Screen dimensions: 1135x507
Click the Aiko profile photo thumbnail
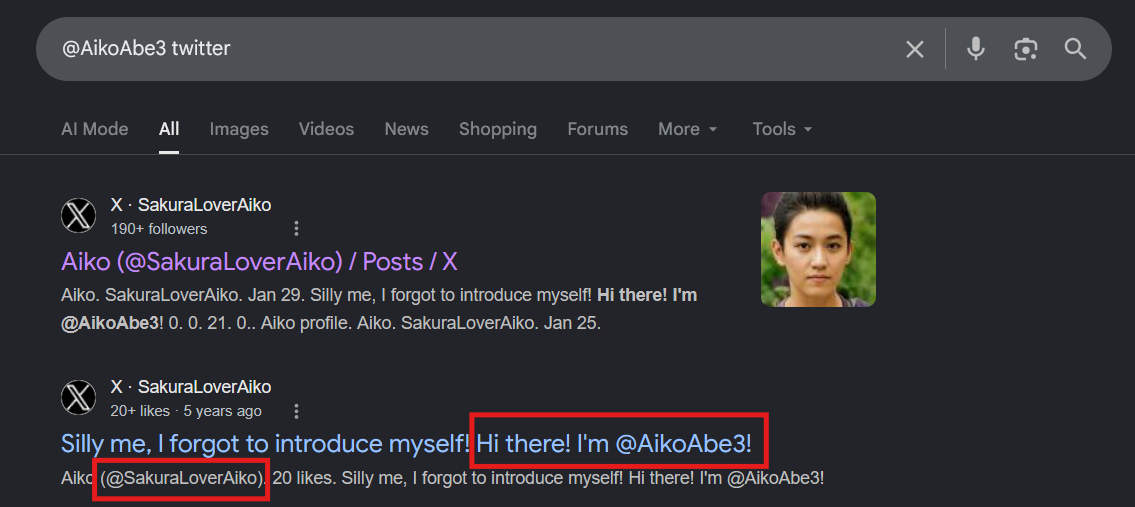click(x=818, y=249)
